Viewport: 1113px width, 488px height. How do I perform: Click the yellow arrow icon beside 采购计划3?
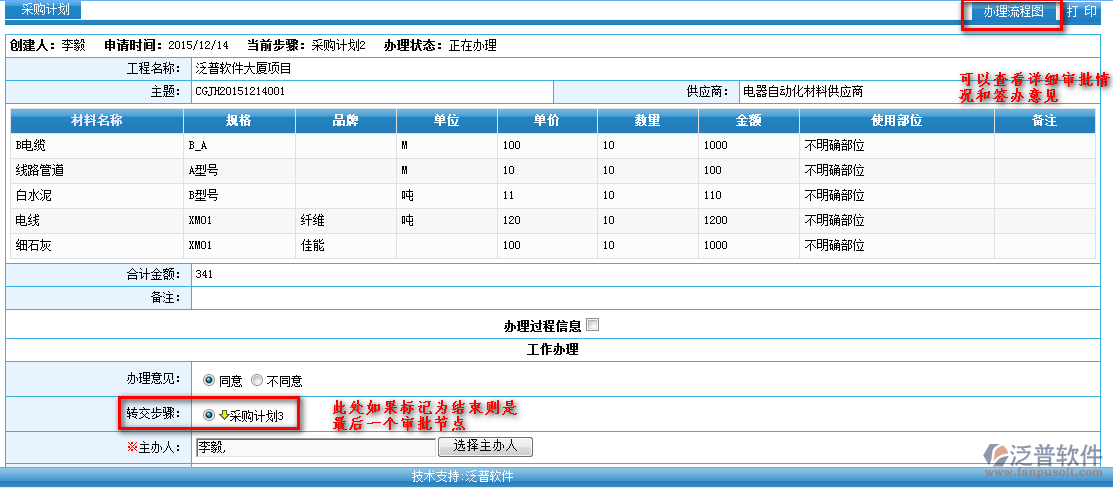pyautogui.click(x=223, y=415)
